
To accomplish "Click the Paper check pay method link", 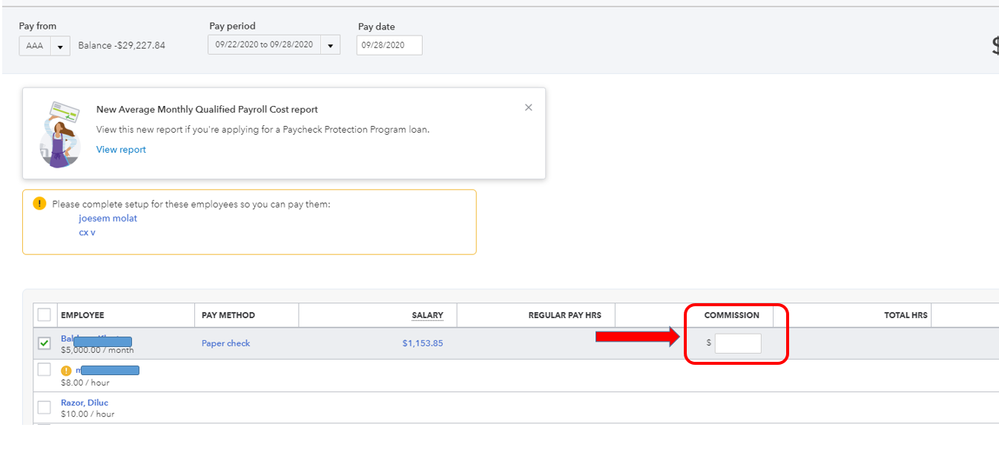I will coord(226,343).
